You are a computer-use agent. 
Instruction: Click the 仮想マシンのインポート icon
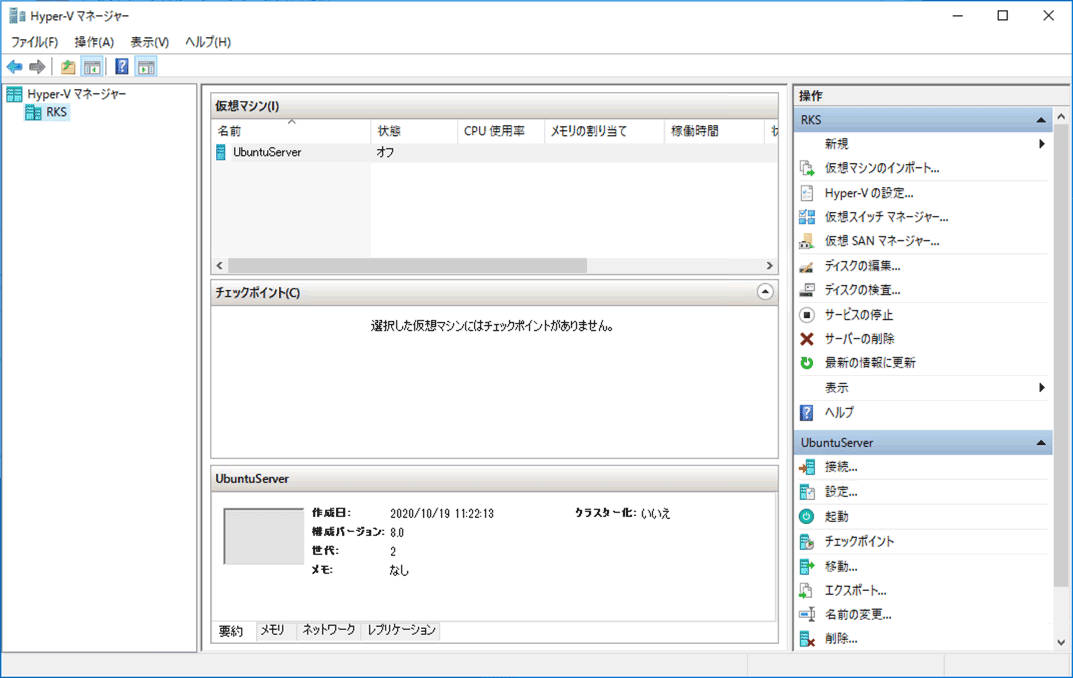click(807, 168)
